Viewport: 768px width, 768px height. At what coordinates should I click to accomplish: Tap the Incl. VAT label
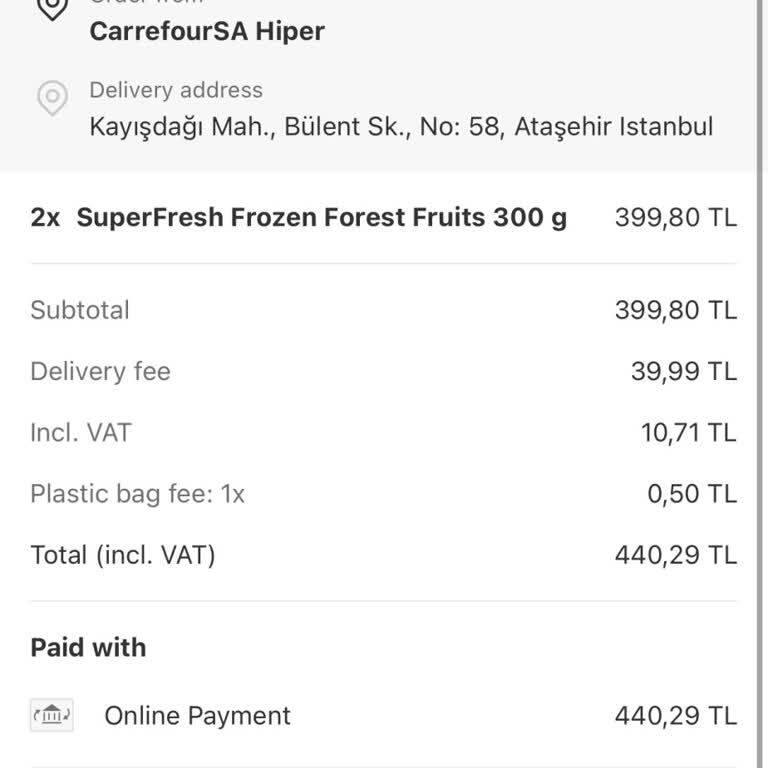coord(81,433)
